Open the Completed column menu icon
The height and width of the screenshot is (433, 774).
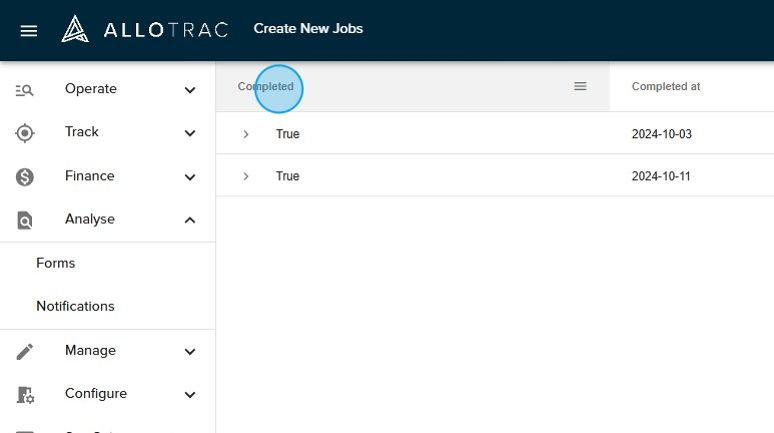pos(580,87)
